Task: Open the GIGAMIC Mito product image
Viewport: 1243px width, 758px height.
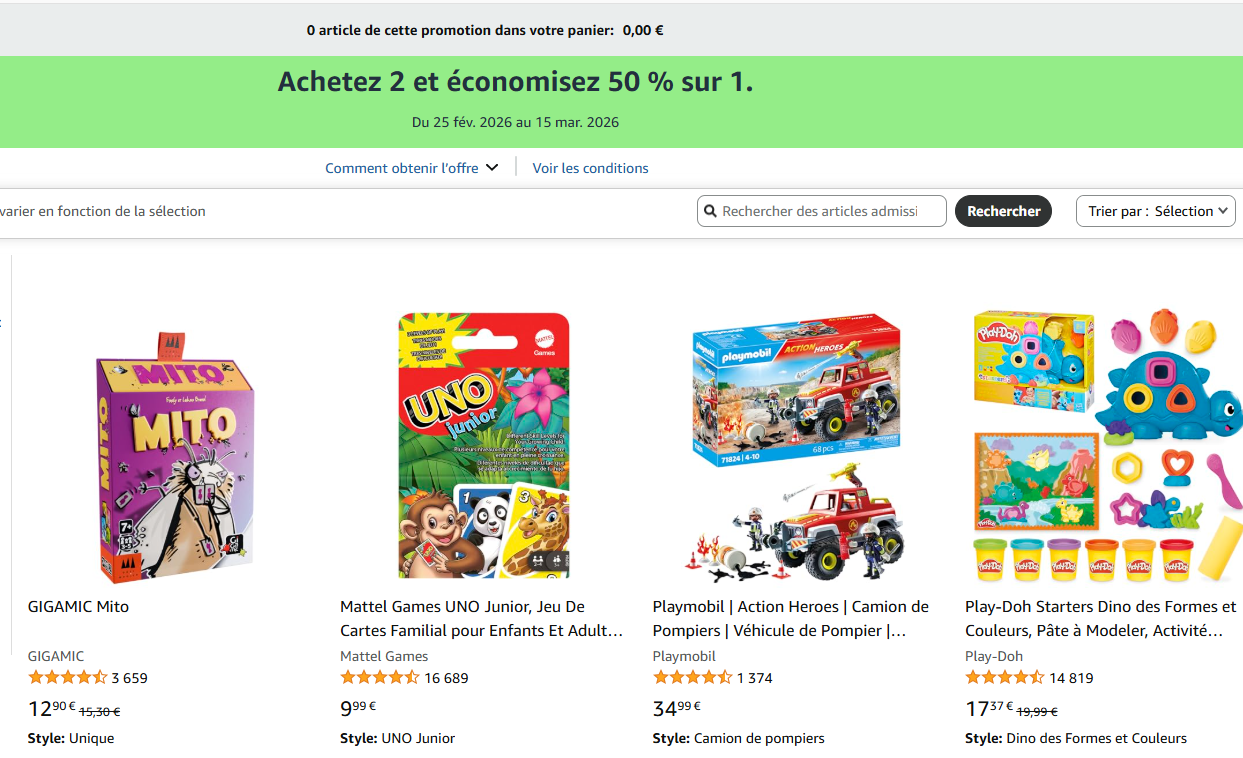Action: point(168,445)
